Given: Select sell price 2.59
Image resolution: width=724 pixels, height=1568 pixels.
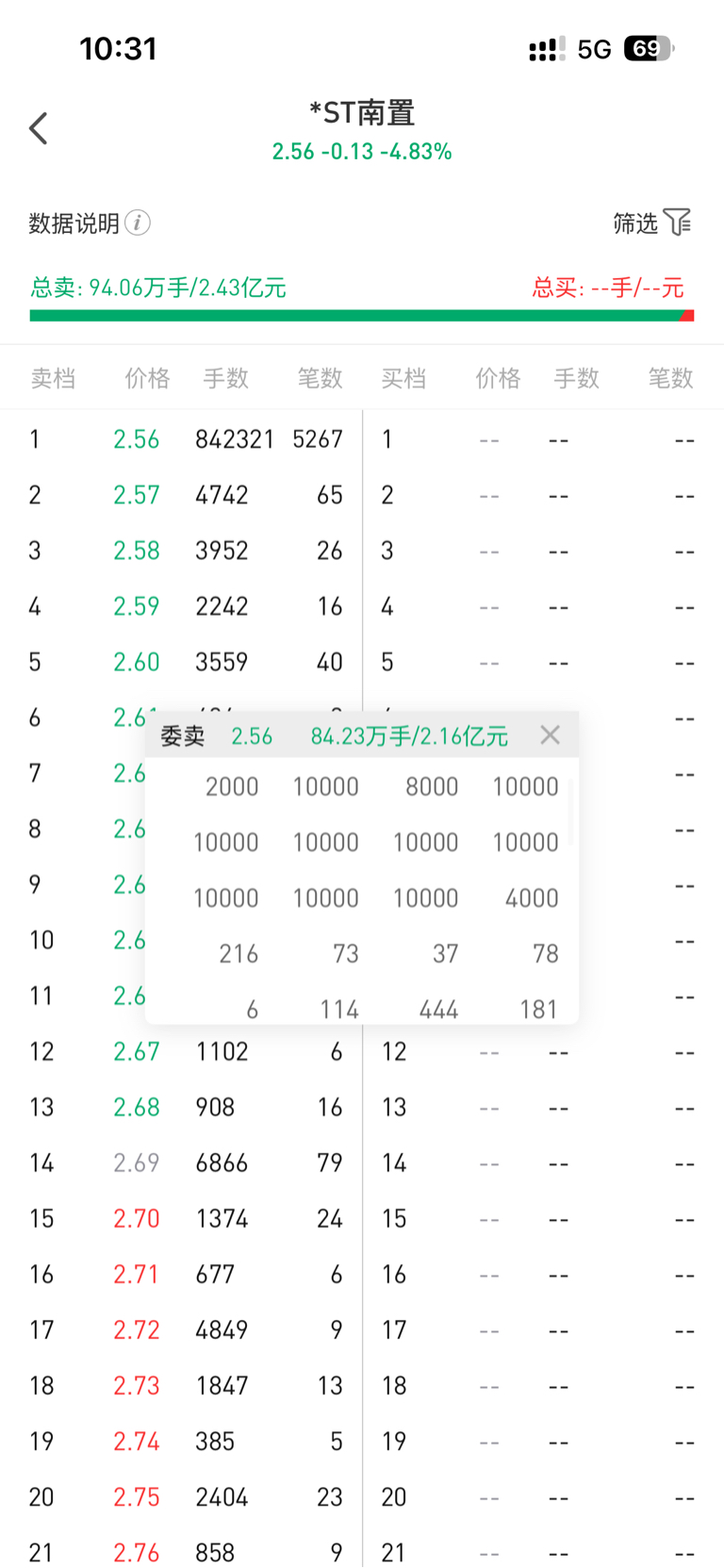Looking at the screenshot, I should pos(137,606).
